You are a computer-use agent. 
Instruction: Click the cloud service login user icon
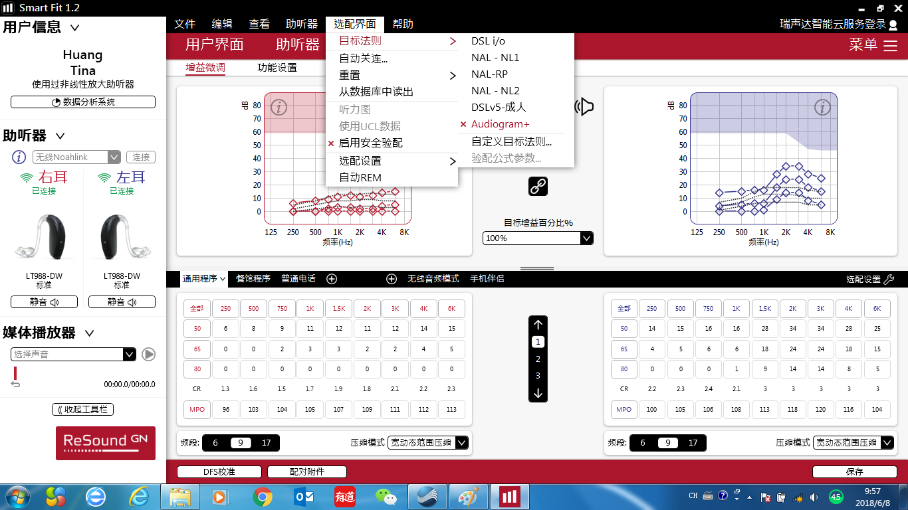pyautogui.click(x=894, y=25)
